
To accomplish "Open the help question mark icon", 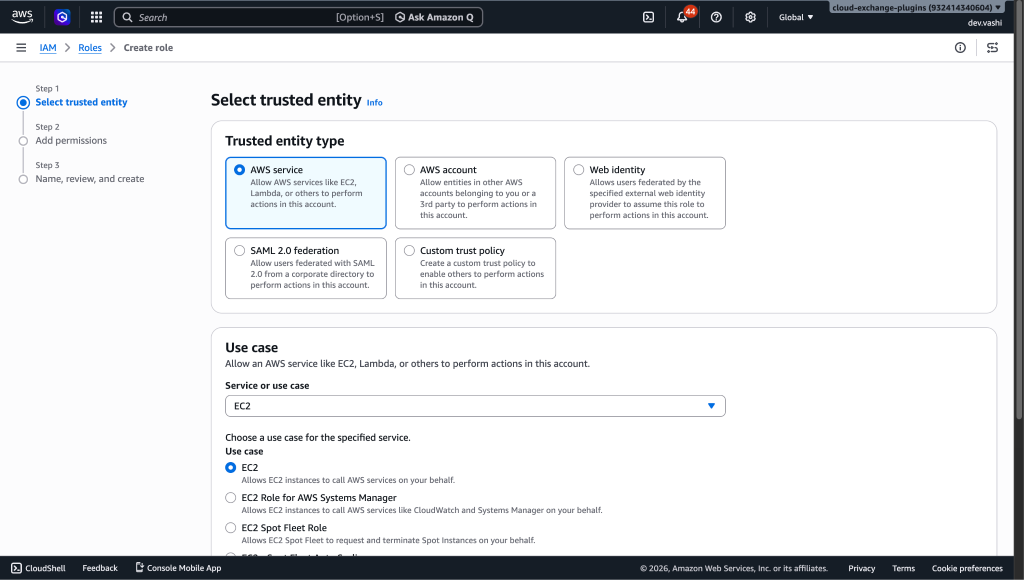I will (x=716, y=17).
